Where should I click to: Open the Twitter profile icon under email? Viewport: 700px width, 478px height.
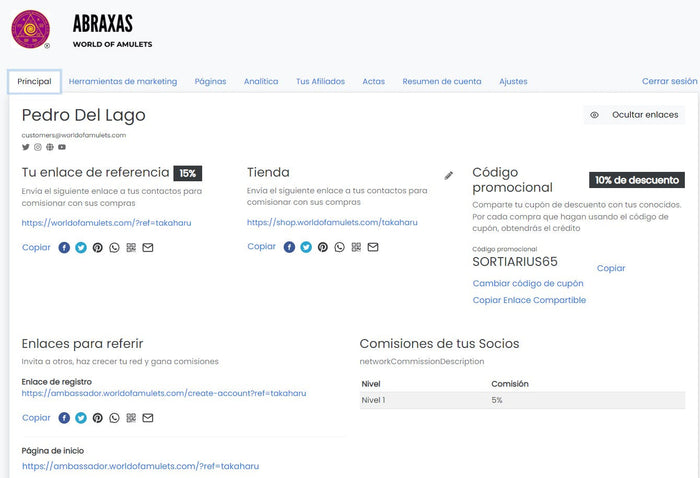coord(25,147)
